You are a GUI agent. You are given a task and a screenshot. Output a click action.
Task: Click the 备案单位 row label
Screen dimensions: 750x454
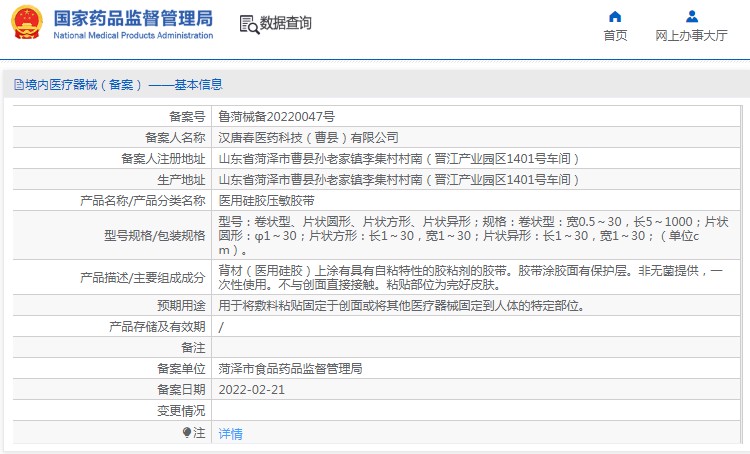[181, 369]
